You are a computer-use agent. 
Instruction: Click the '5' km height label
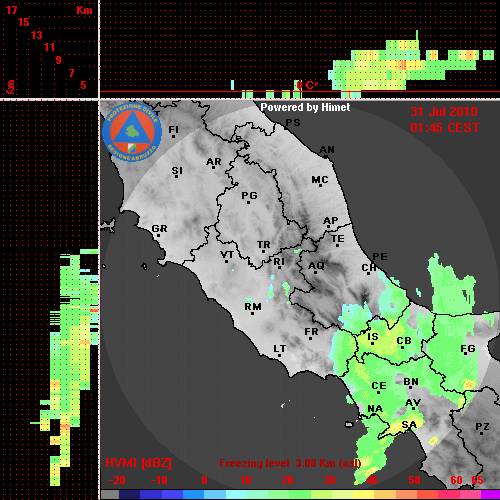tap(83, 85)
